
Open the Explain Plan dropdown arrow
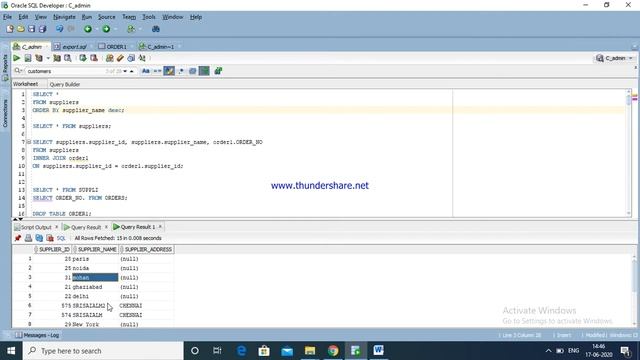click(x=48, y=58)
